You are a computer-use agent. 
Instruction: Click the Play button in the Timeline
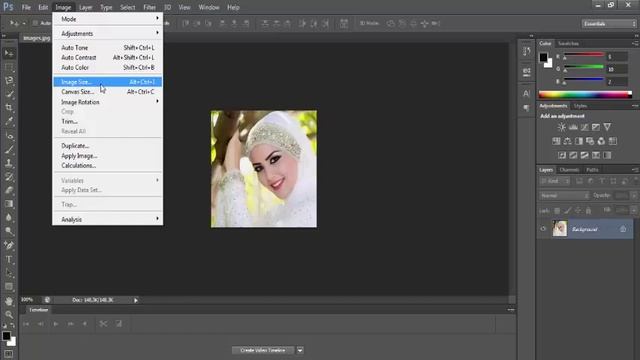point(56,324)
